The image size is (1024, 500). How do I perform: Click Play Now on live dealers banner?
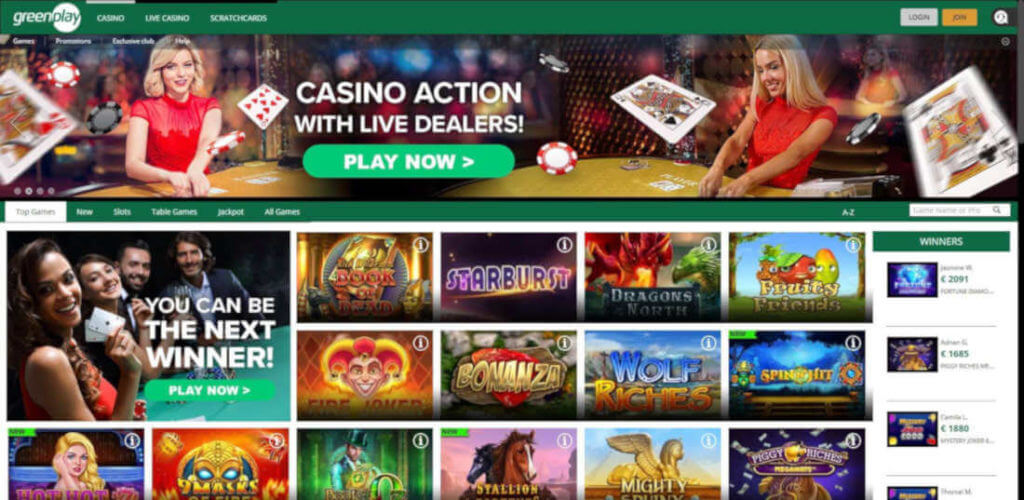409,162
